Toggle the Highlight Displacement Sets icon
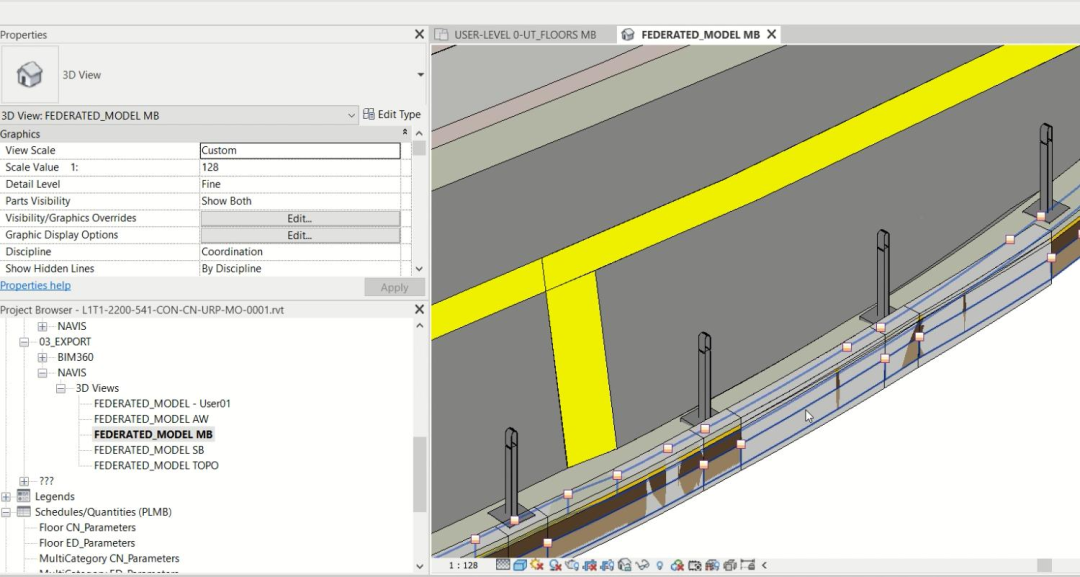The width and height of the screenshot is (1080, 577). coord(729,565)
